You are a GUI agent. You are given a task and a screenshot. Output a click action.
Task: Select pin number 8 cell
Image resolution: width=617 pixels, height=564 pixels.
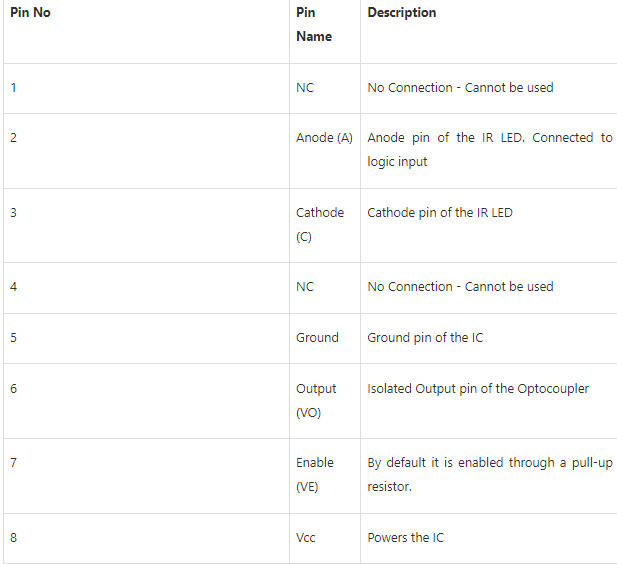pos(14,538)
